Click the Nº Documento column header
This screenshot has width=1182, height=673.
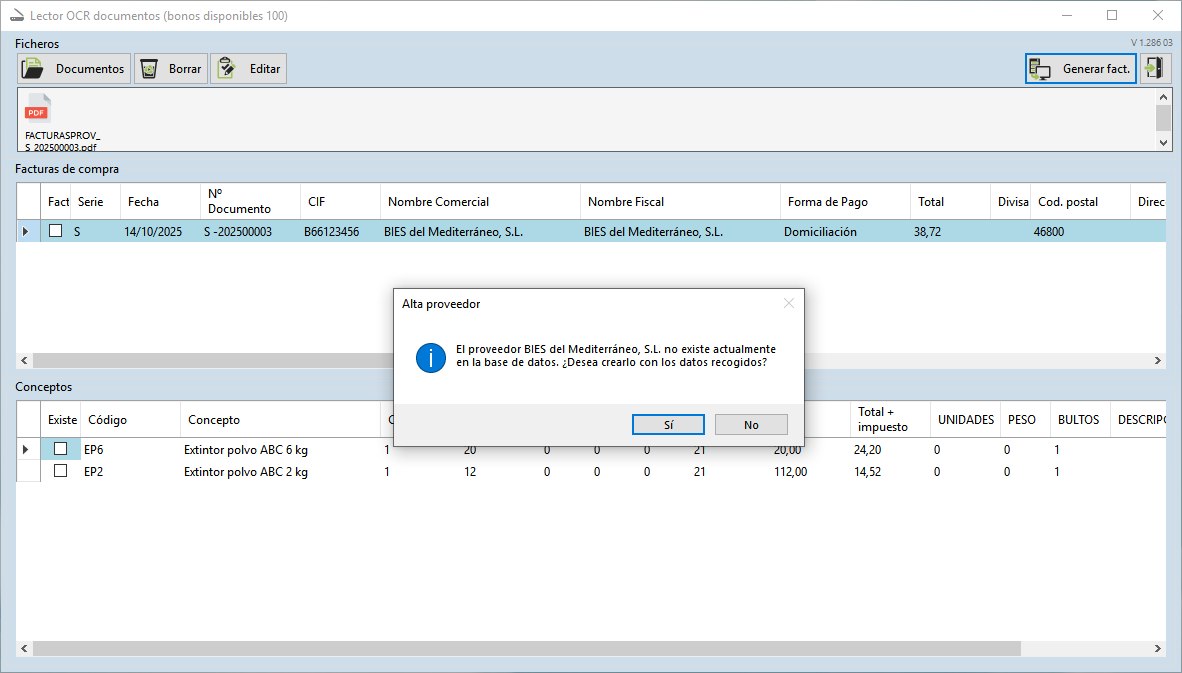[x=250, y=201]
